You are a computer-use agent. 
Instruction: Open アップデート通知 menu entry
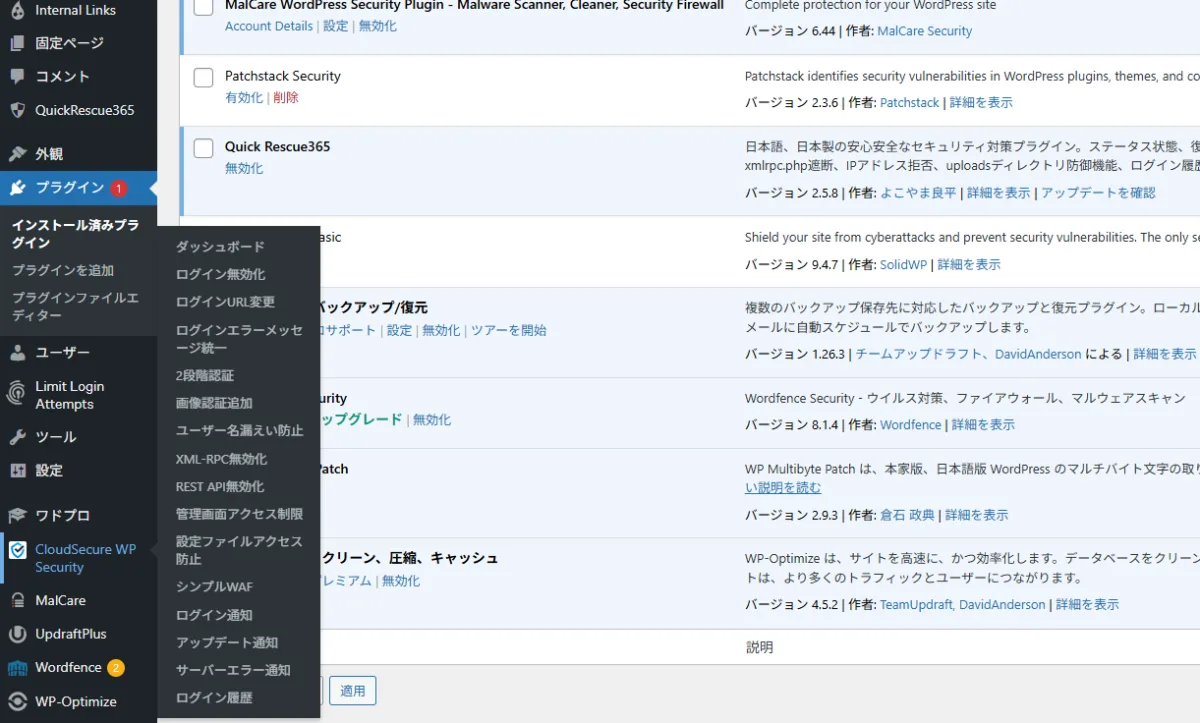[227, 642]
